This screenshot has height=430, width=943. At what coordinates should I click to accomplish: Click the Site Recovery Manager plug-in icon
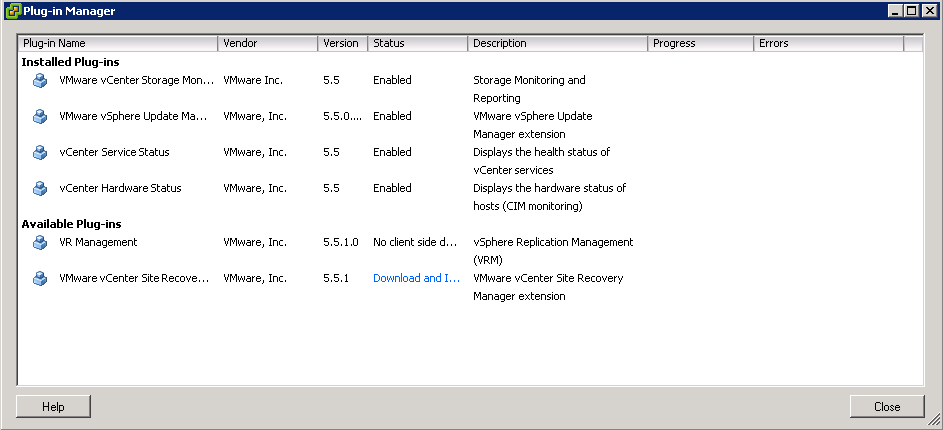coord(40,278)
